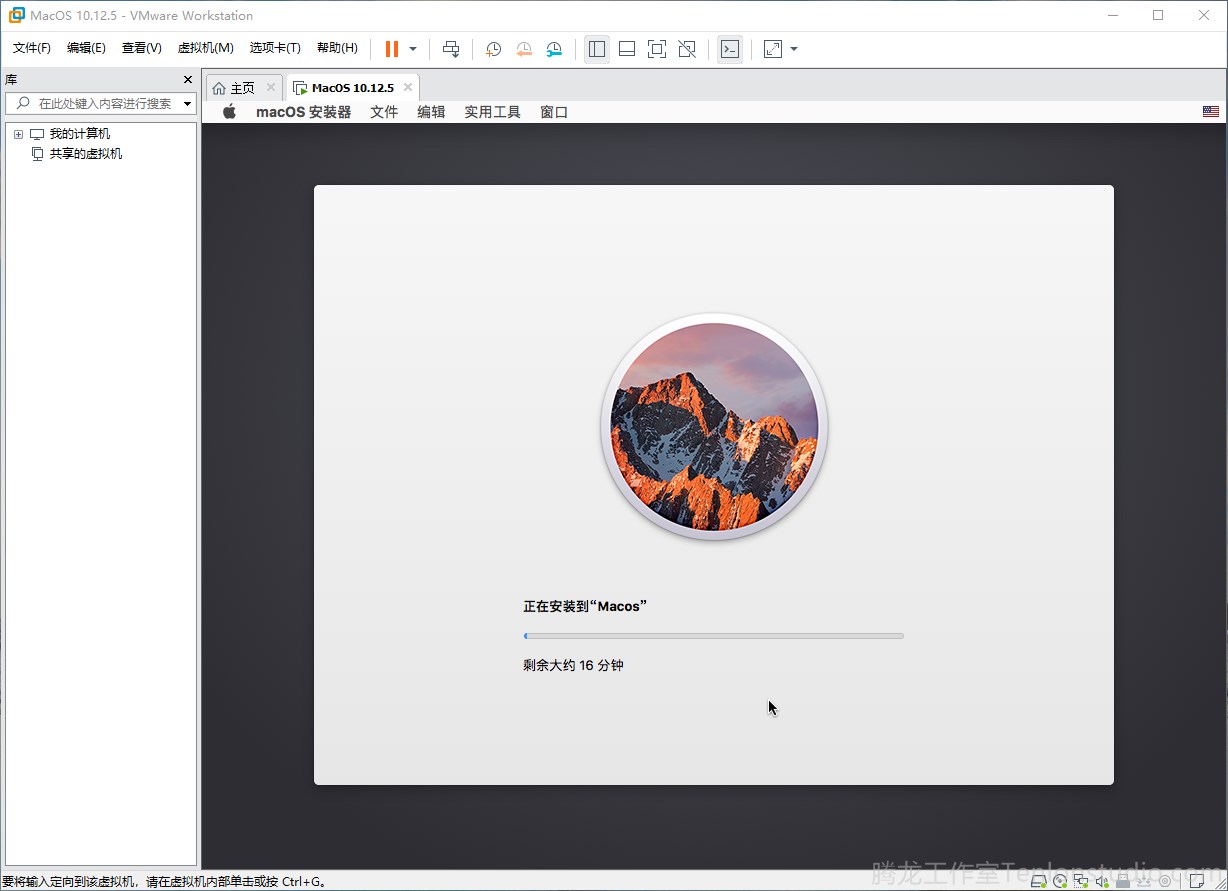This screenshot has height=891, width=1228.
Task: Open the 帮助(H) menu
Action: coord(337,48)
